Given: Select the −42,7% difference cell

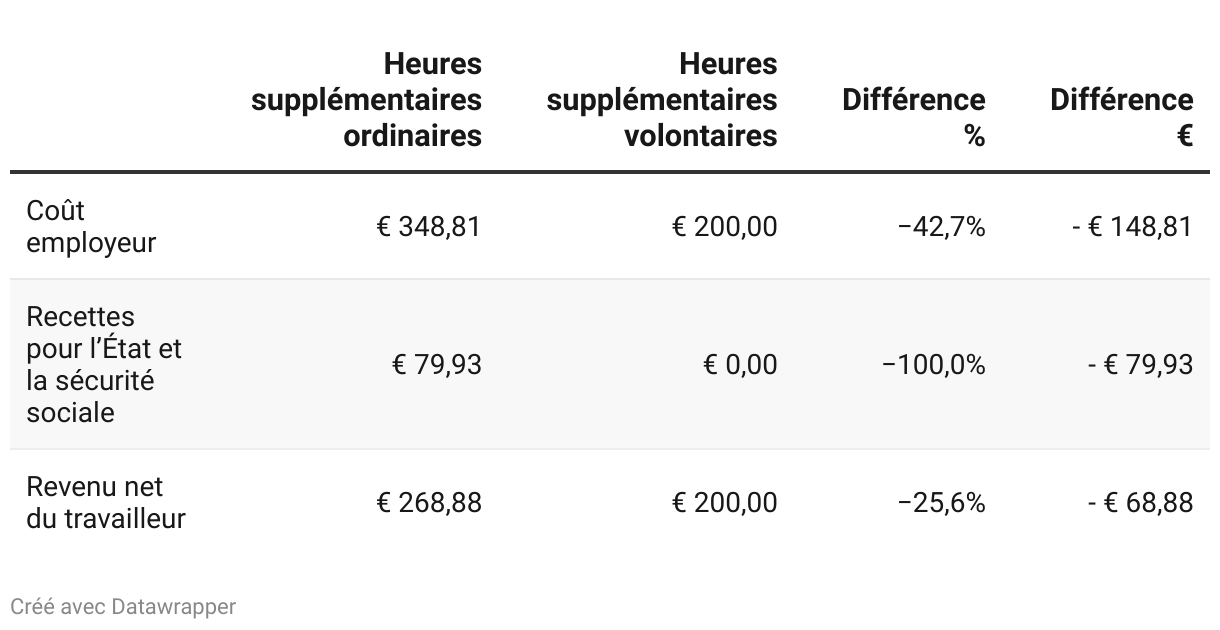Looking at the screenshot, I should coord(941,226).
